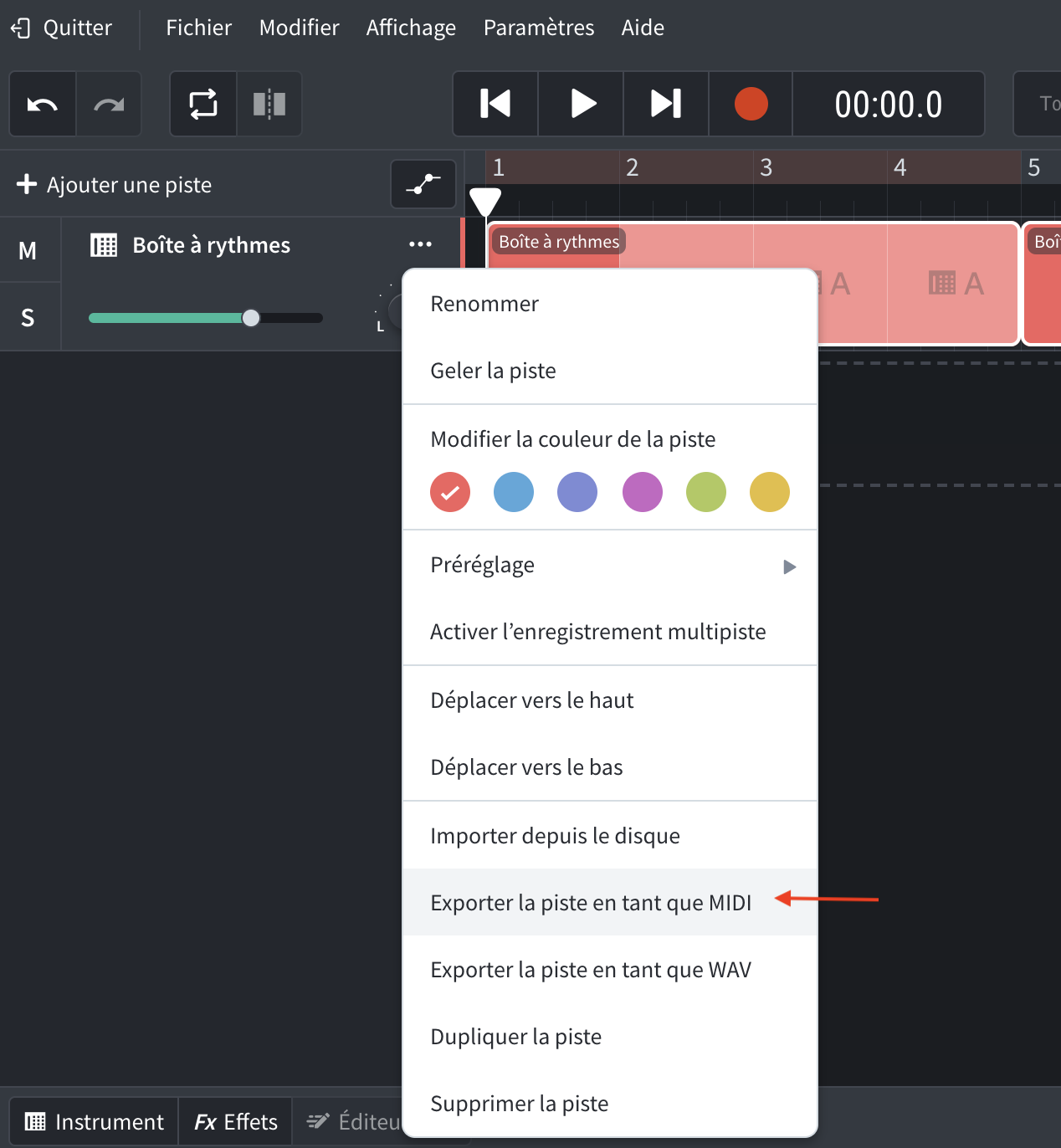
Task: Click the playhead marker on the timeline
Action: point(485,201)
